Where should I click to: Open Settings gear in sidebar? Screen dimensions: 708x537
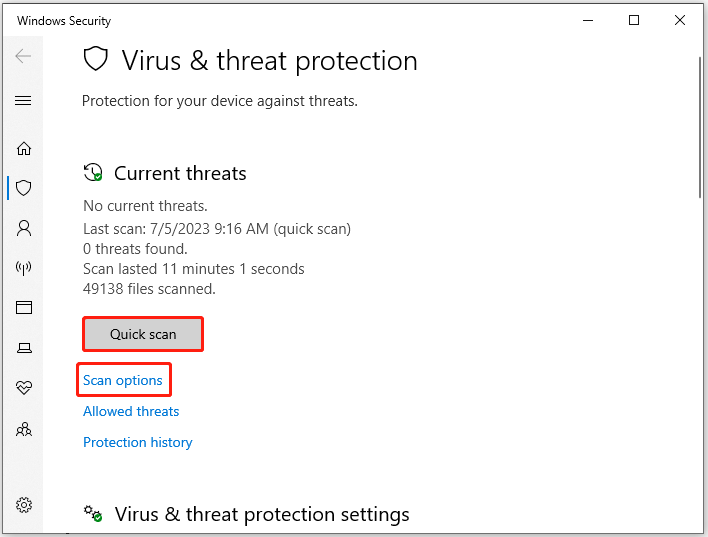pos(24,505)
